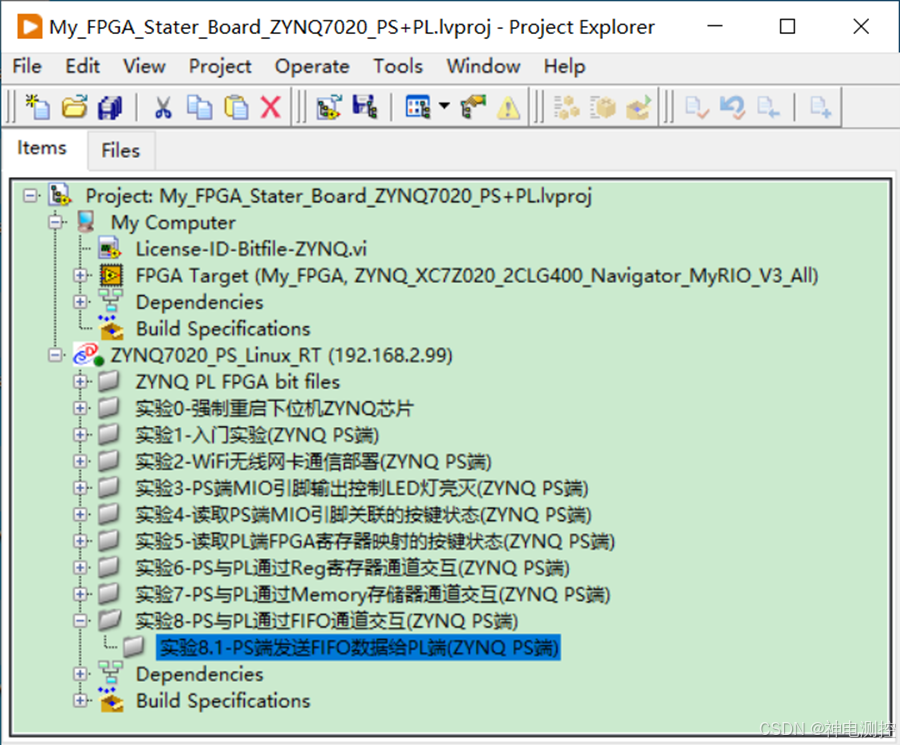The image size is (900, 745).
Task: Open the File menu
Action: pos(27,66)
